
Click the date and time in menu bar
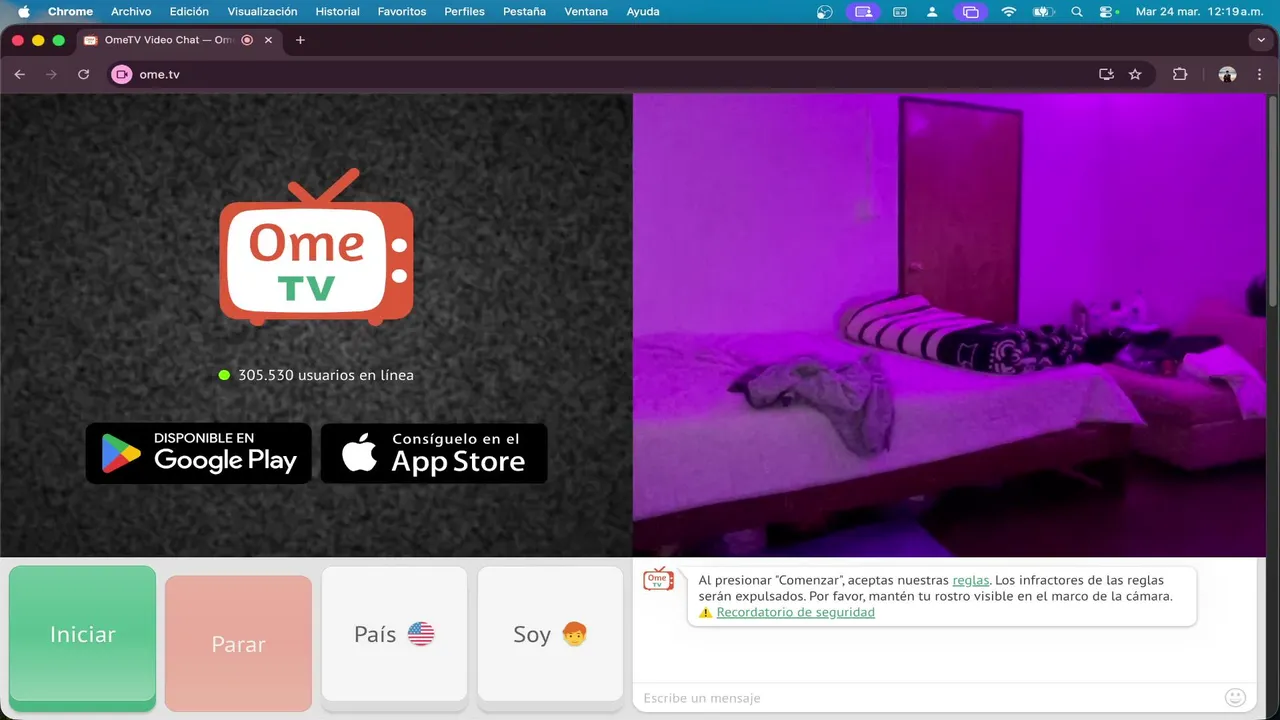pyautogui.click(x=1199, y=12)
